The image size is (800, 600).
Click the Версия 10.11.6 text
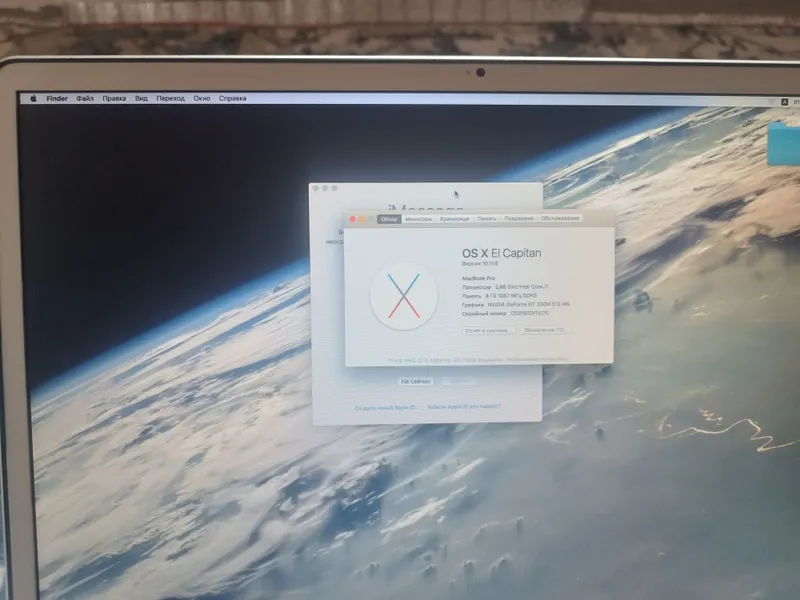coord(480,264)
